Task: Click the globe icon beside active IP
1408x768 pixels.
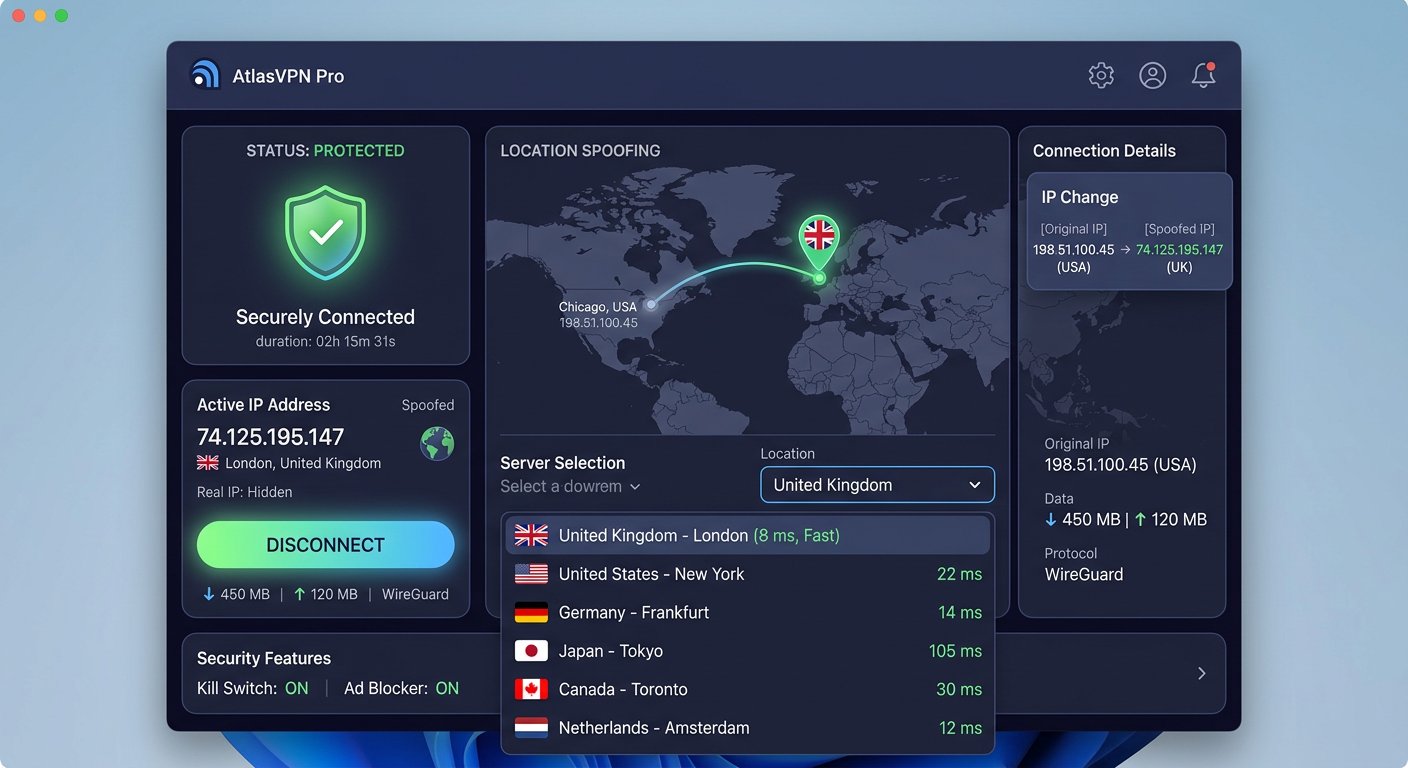Action: tap(437, 443)
